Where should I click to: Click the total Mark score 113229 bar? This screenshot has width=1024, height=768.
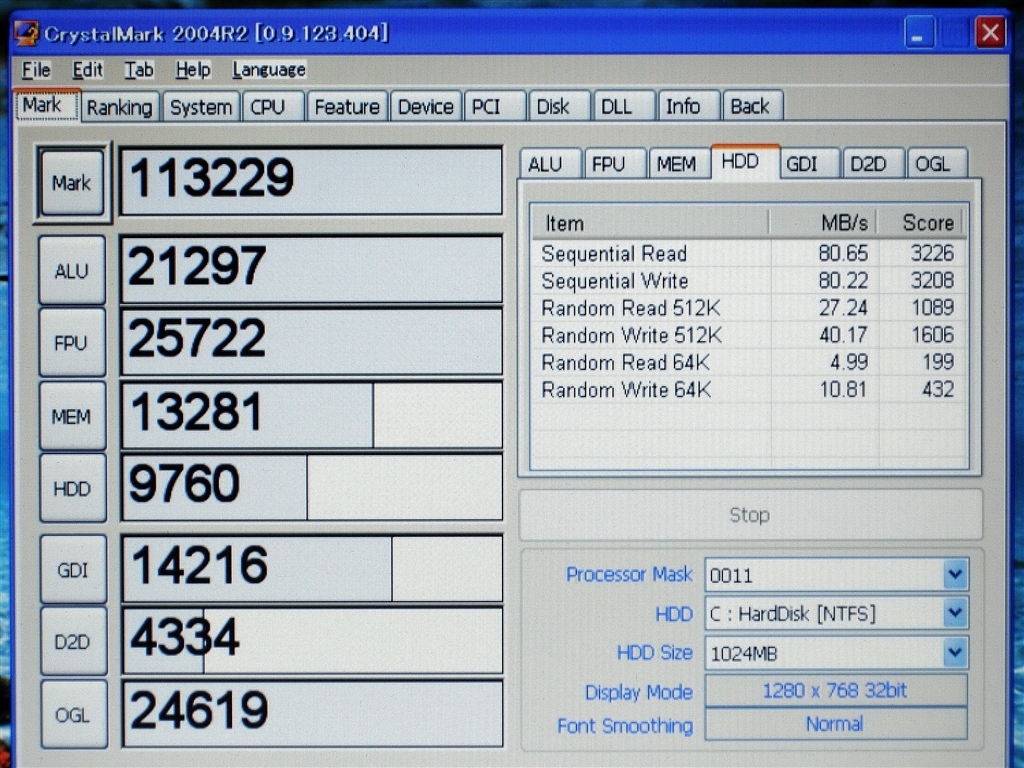pos(312,181)
